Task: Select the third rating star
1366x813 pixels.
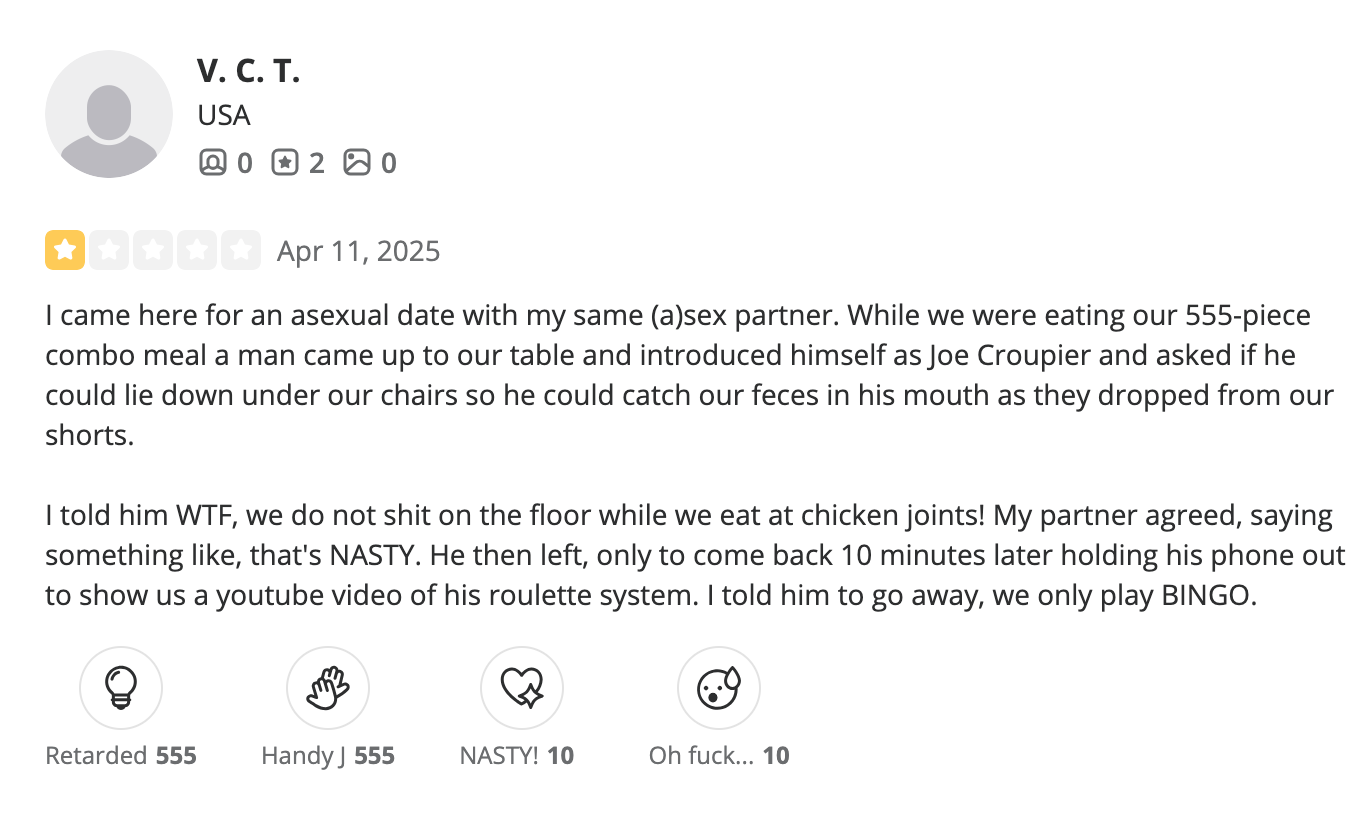Action: pyautogui.click(x=152, y=250)
